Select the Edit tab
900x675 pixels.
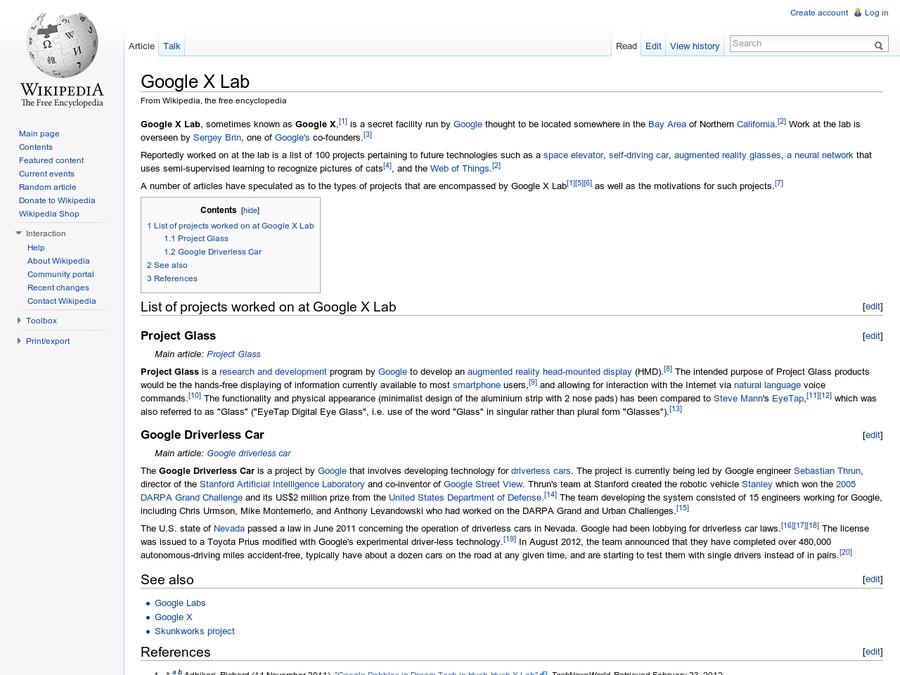coord(653,45)
